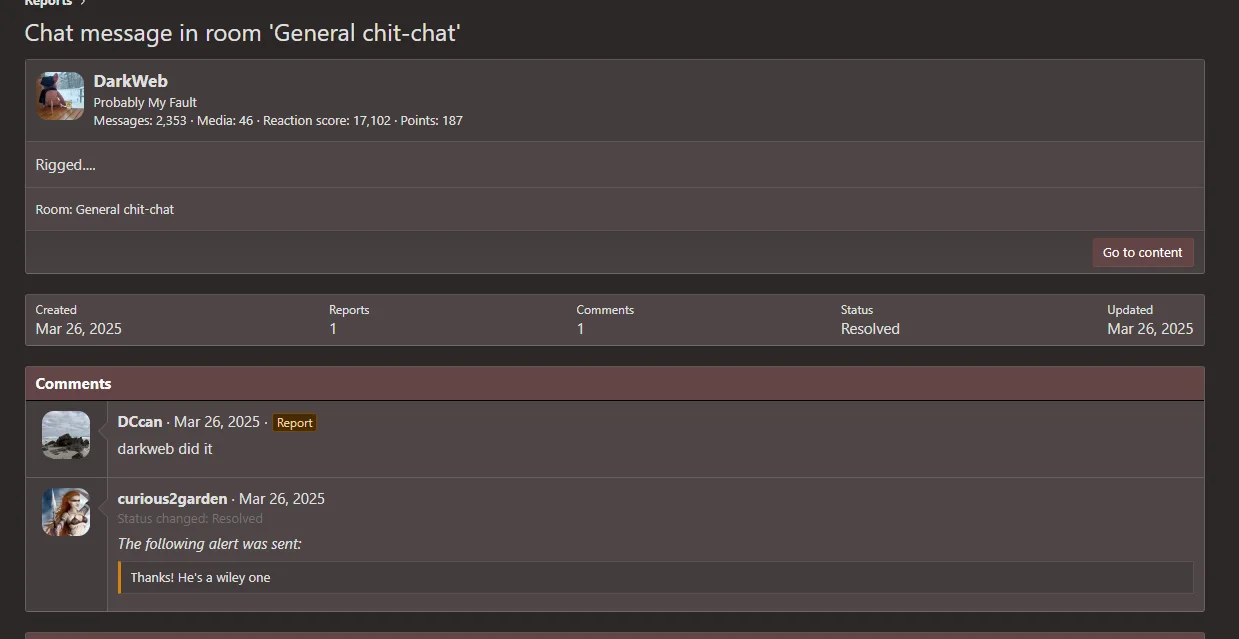Click the Media: 46 statistic
The image size is (1239, 639).
(x=225, y=121)
